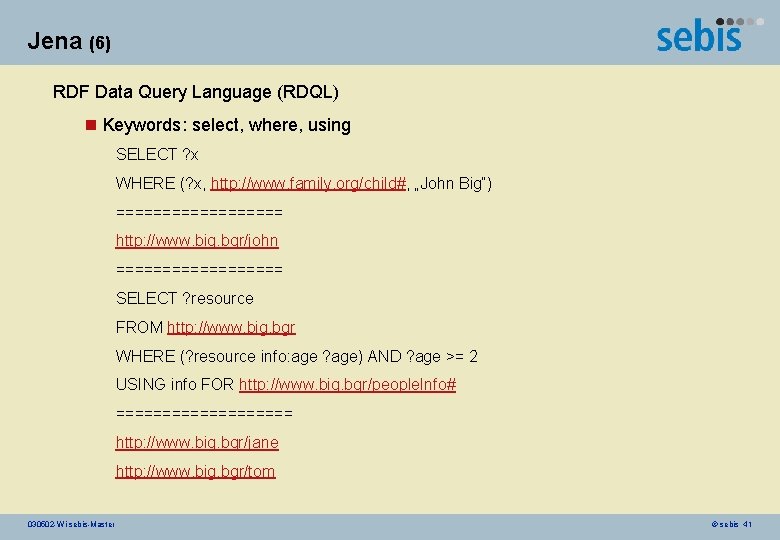Open the big.bgr/peopleInfo# link
The width and height of the screenshot is (780, 540).
[347, 384]
